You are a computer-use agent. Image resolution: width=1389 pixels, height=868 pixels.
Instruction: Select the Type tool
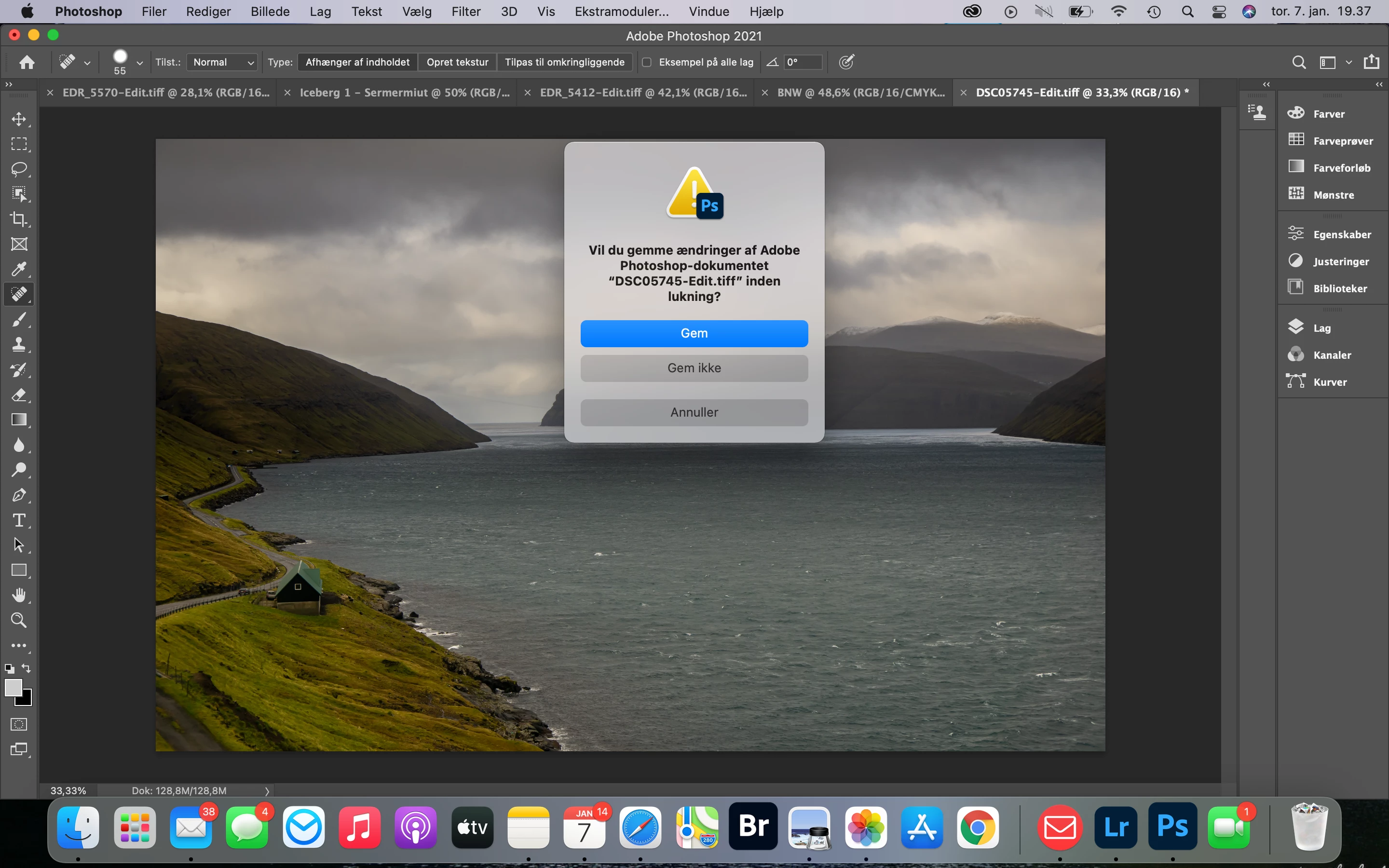pyautogui.click(x=19, y=520)
